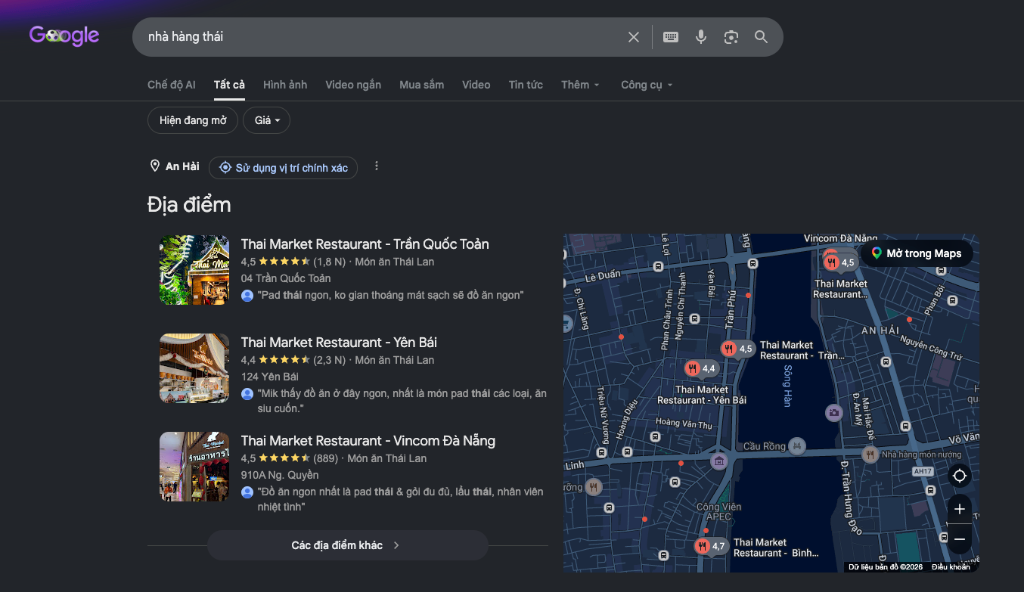Click the map's my-location target icon
Image resolution: width=1024 pixels, height=592 pixels.
click(x=959, y=476)
